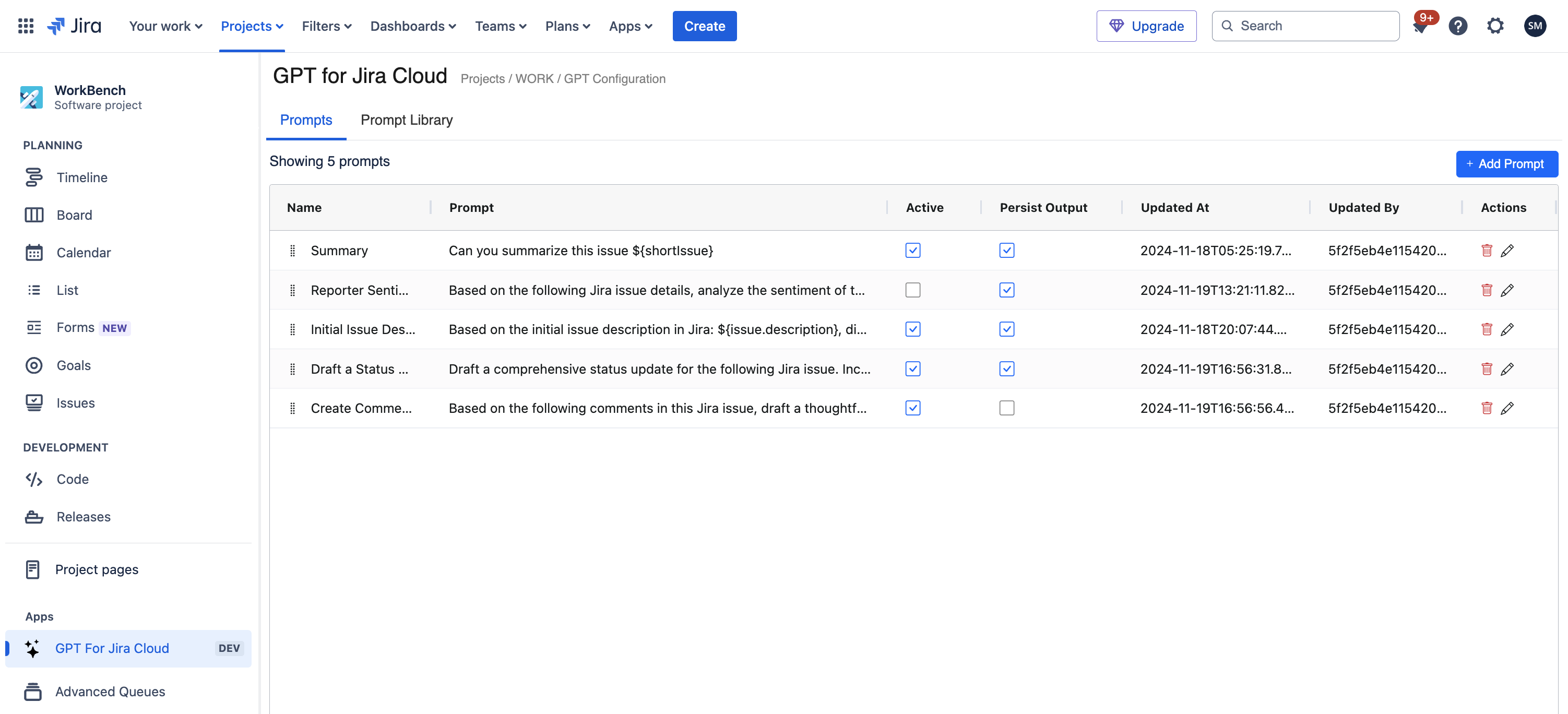
Task: Expand the Projects dropdown menu
Action: point(252,26)
